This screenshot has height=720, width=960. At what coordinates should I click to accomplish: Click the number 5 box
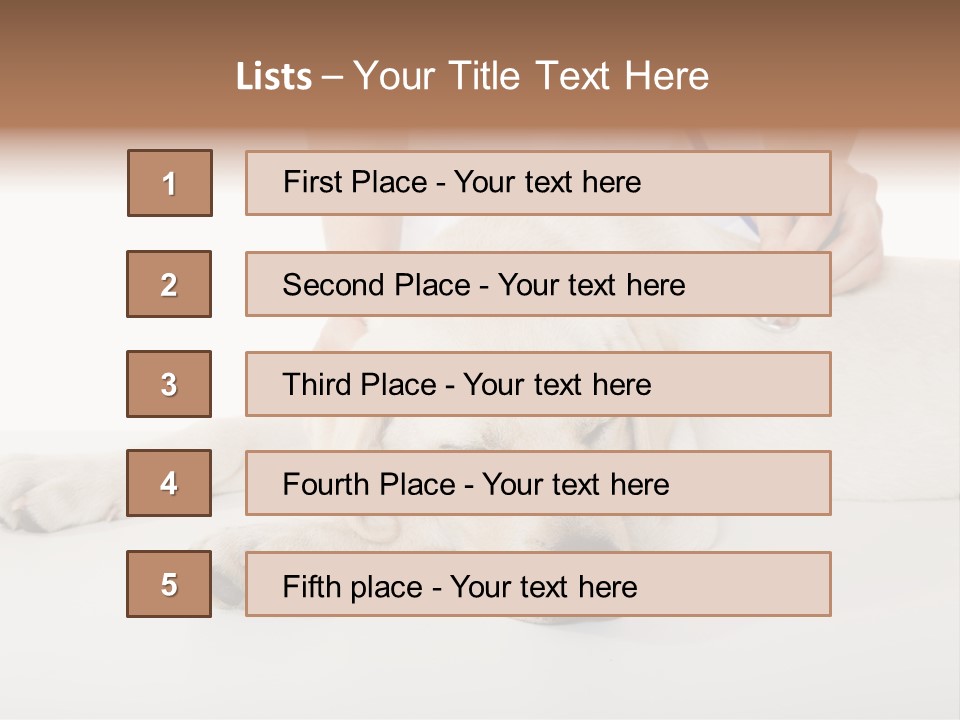click(169, 584)
